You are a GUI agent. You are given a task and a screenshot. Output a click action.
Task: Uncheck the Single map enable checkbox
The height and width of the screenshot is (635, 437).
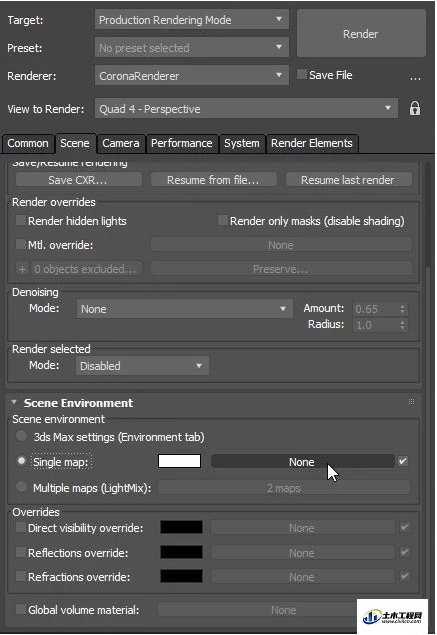pos(403,461)
